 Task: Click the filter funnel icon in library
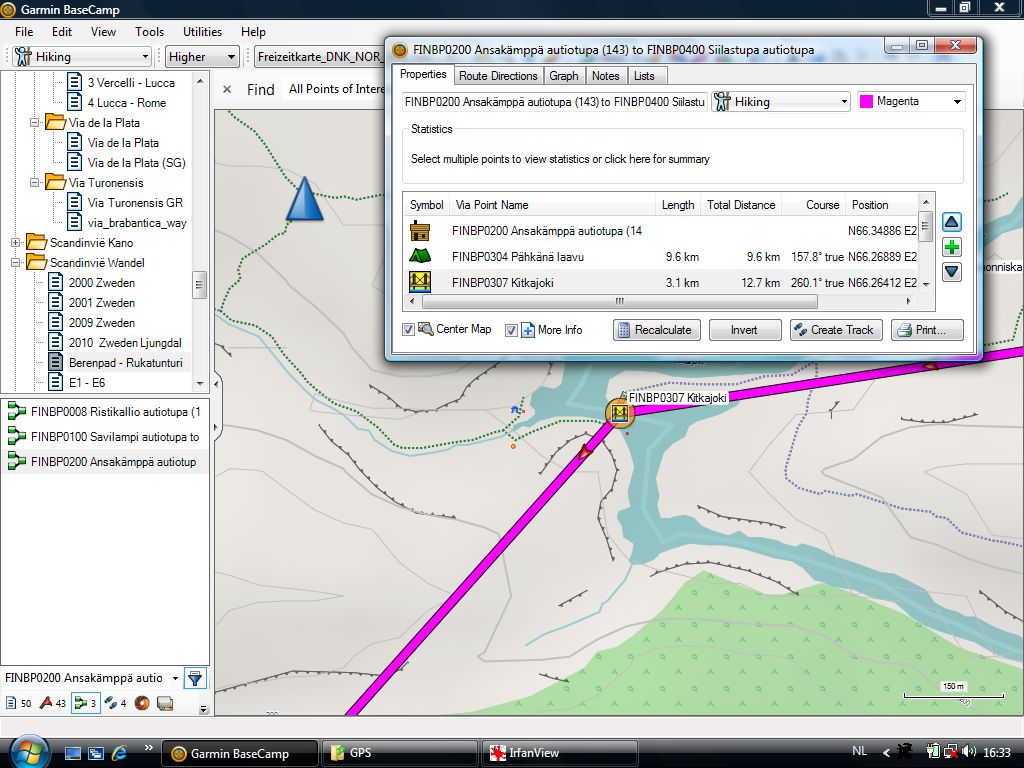pyautogui.click(x=195, y=678)
